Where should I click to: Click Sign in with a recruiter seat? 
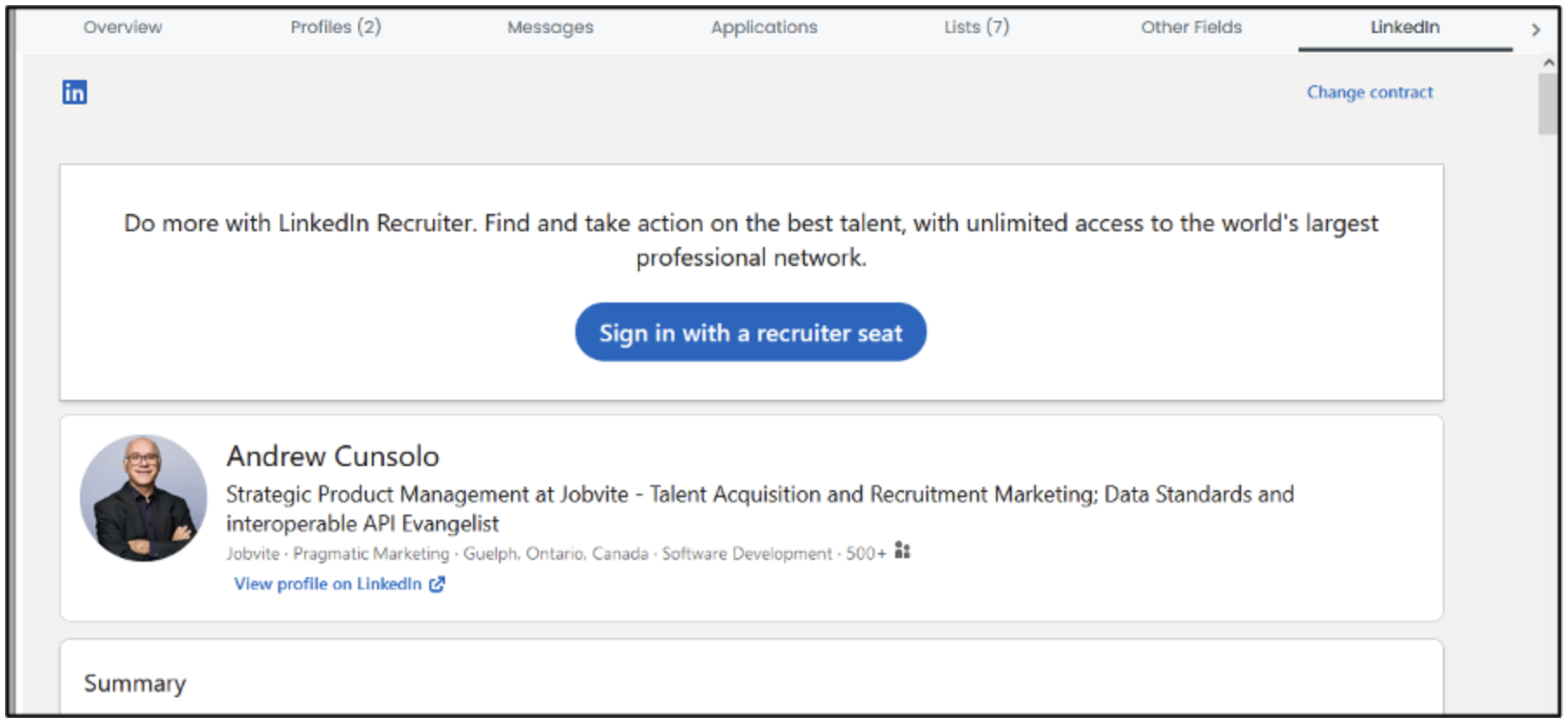(x=751, y=332)
